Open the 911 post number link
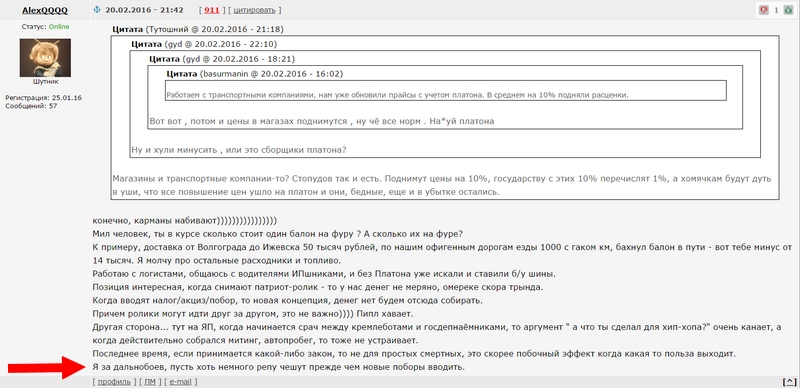The width and height of the screenshot is (800, 388). (212, 10)
